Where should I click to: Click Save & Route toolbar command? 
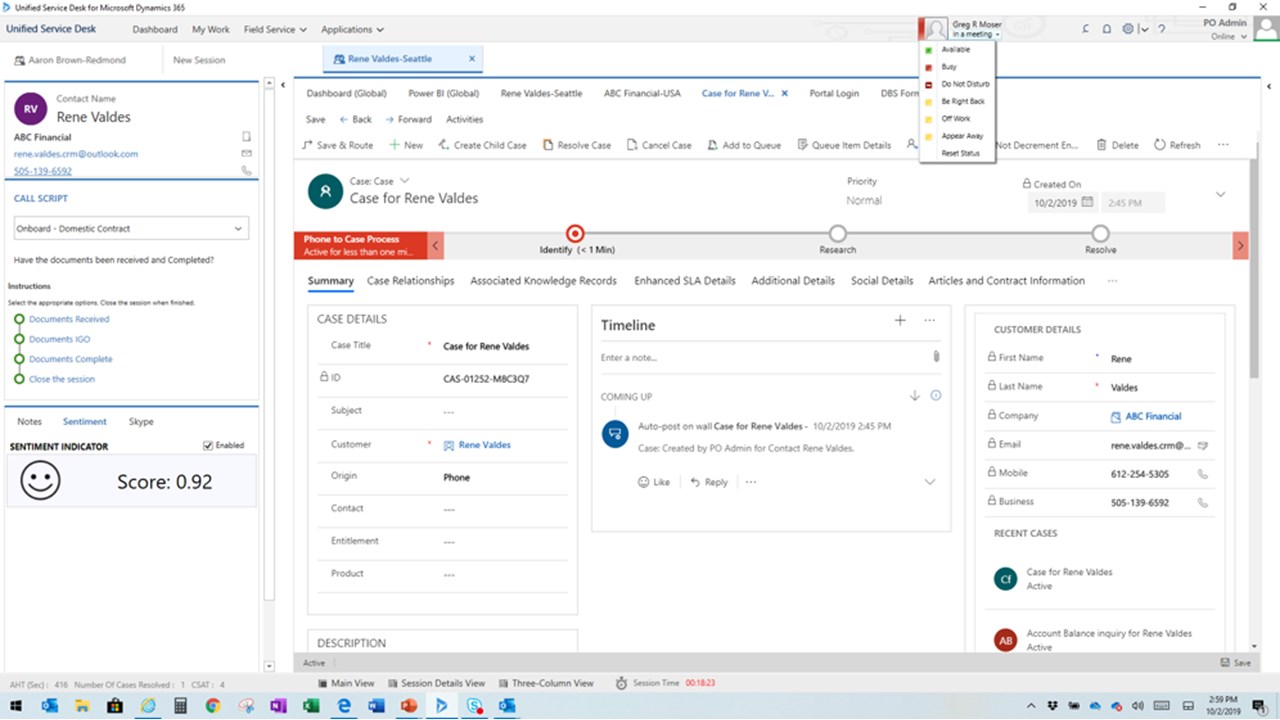[338, 145]
